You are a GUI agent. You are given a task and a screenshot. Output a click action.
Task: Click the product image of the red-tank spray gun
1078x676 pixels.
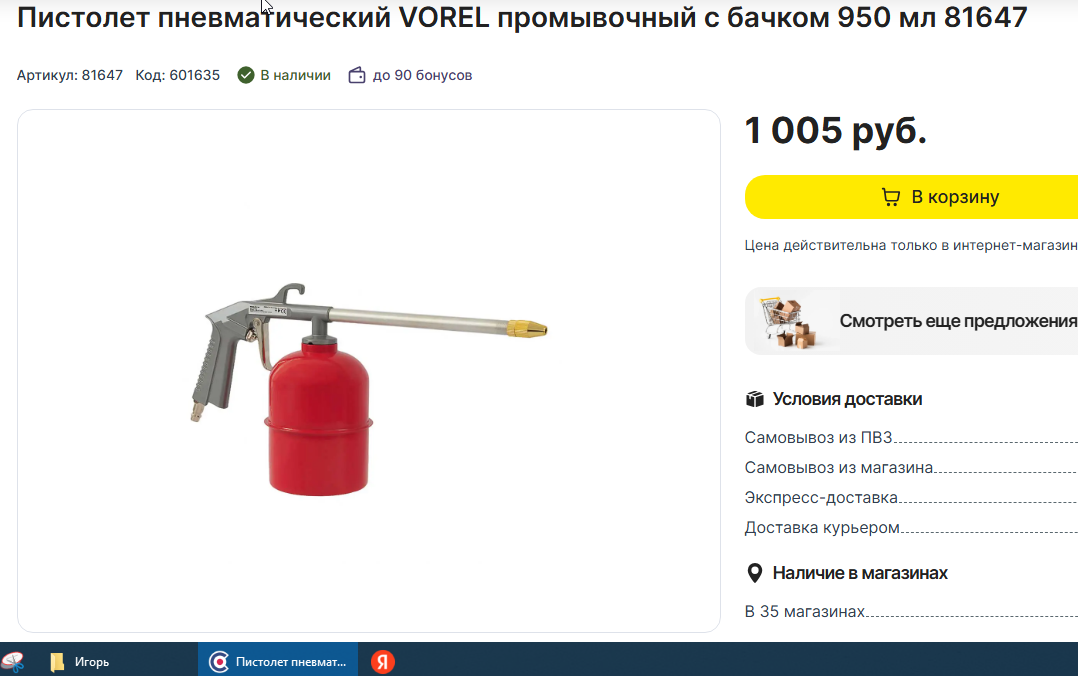(x=369, y=389)
